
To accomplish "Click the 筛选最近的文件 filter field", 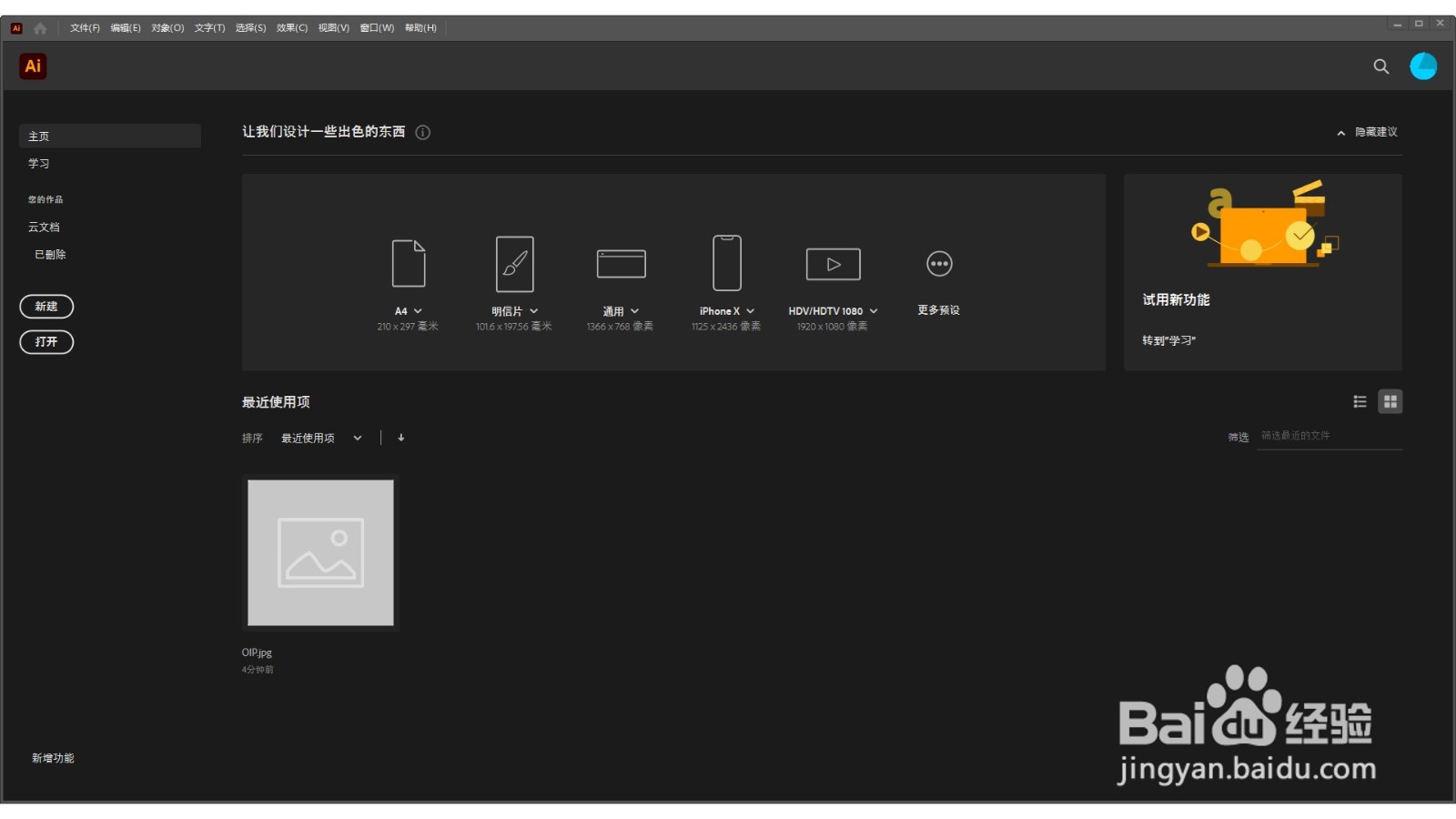I will pyautogui.click(x=1330, y=436).
